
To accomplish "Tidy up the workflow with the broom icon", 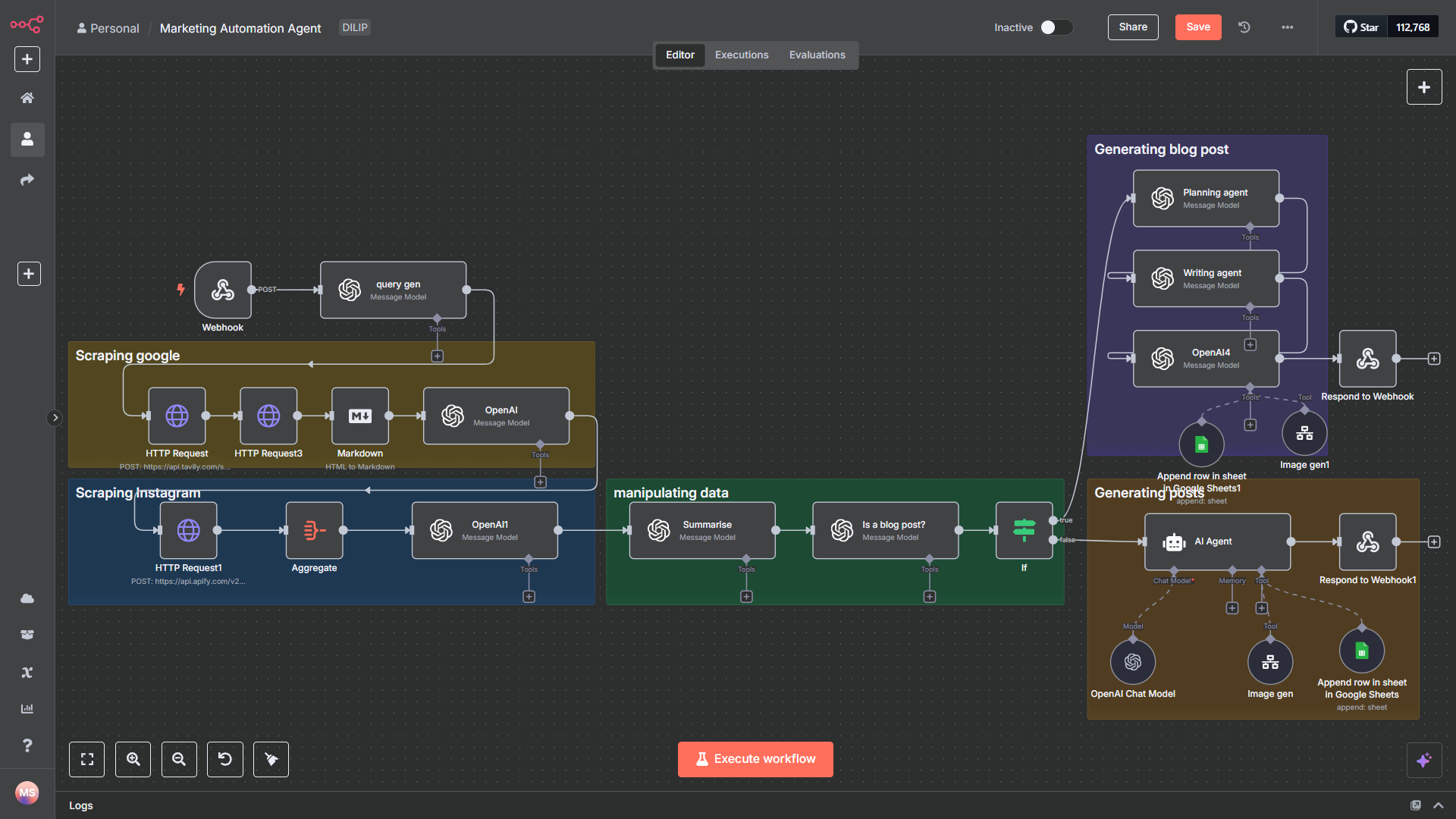I will (x=271, y=759).
